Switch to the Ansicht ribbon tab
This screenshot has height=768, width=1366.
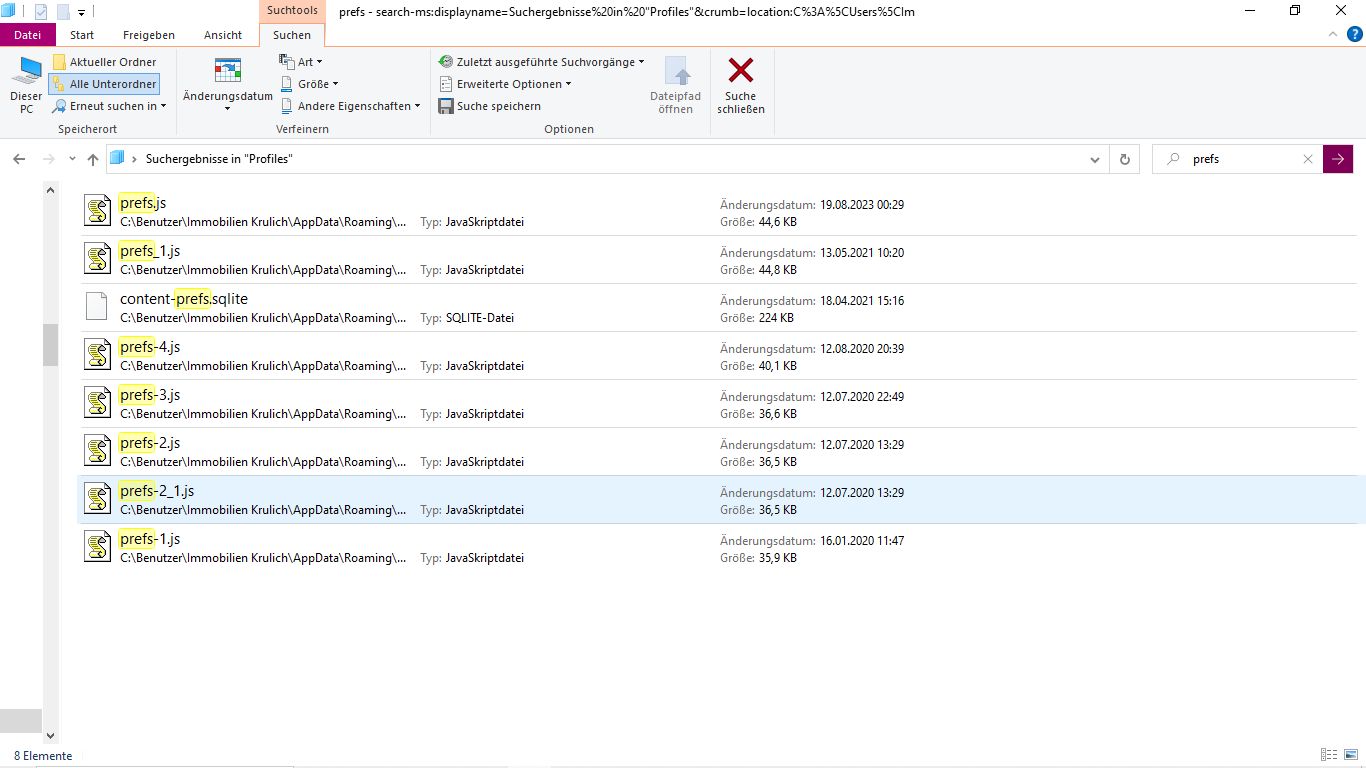point(223,35)
